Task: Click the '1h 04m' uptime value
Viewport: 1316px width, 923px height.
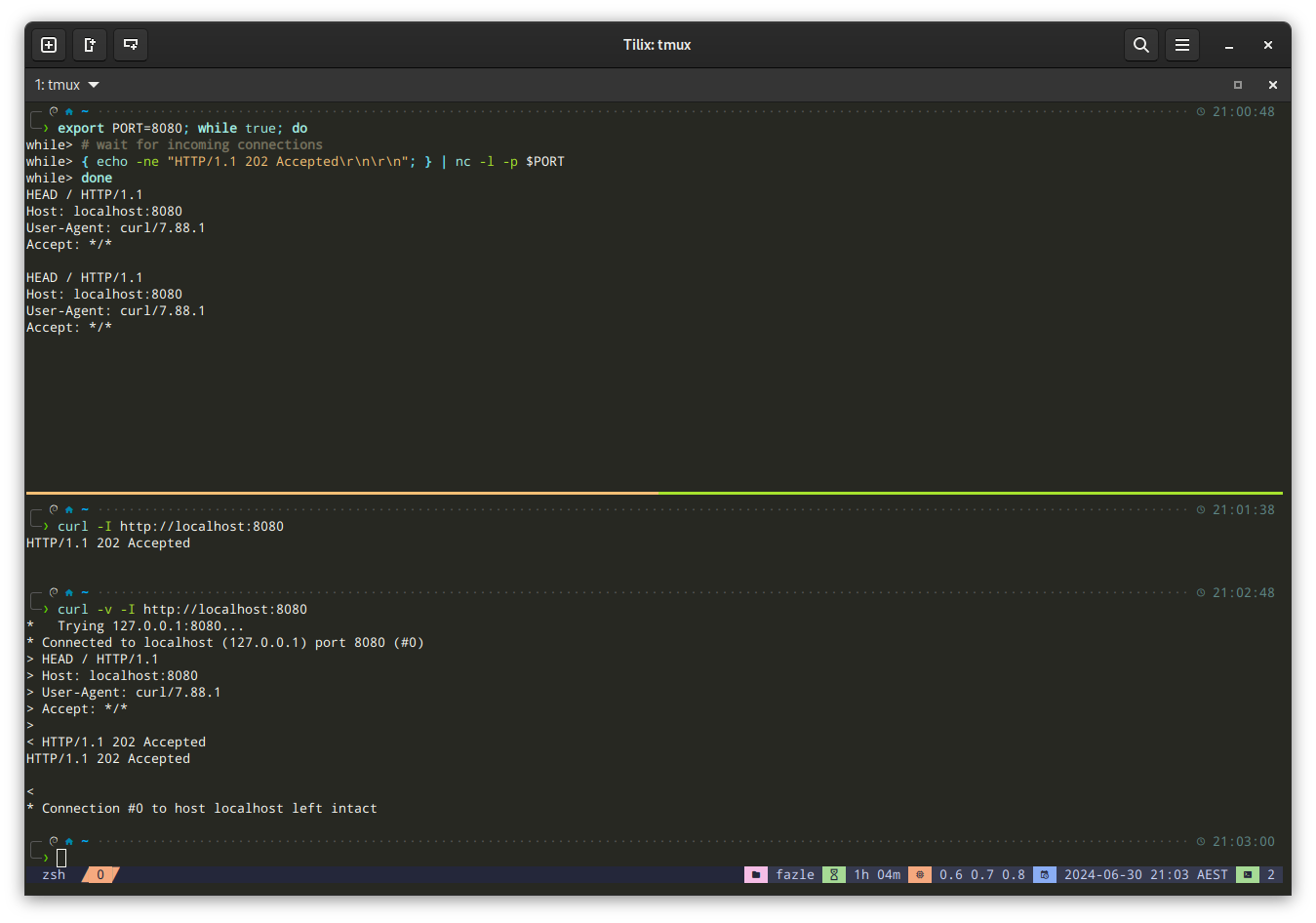Action: click(877, 874)
